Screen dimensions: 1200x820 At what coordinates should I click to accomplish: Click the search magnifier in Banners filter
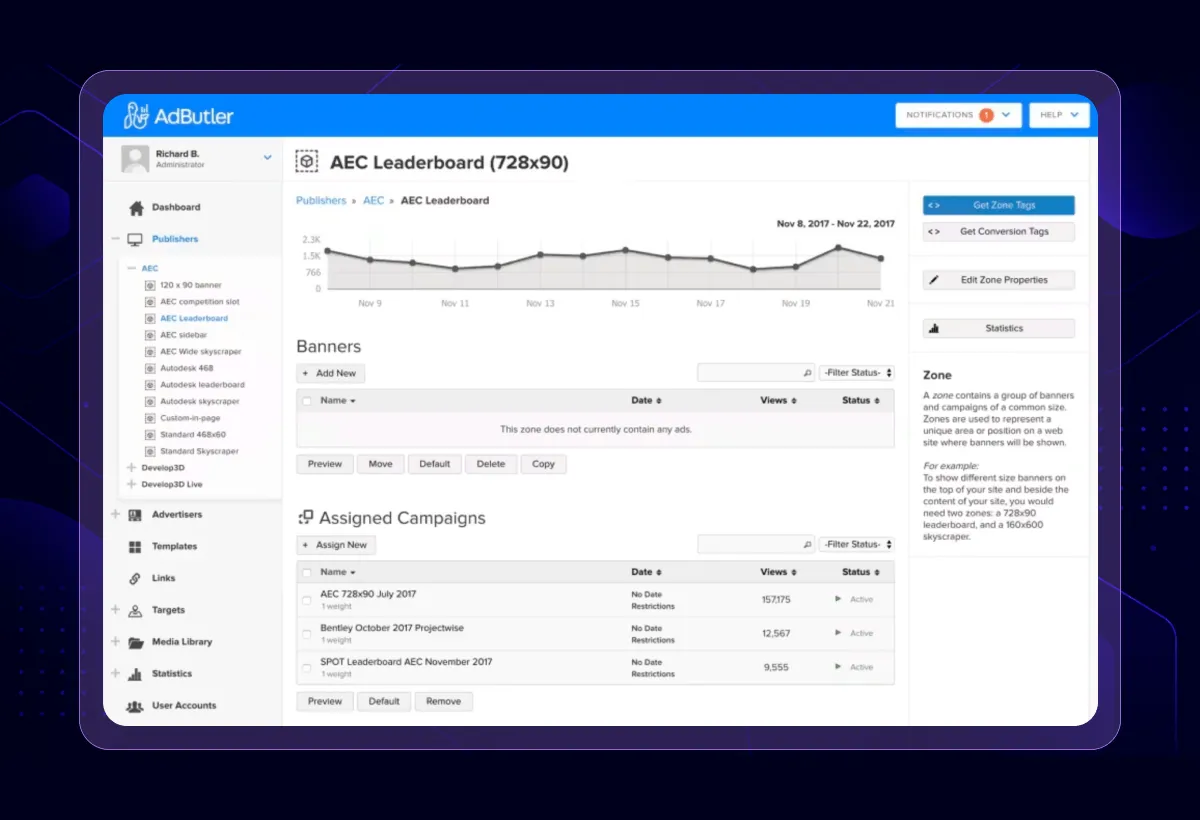tap(808, 373)
